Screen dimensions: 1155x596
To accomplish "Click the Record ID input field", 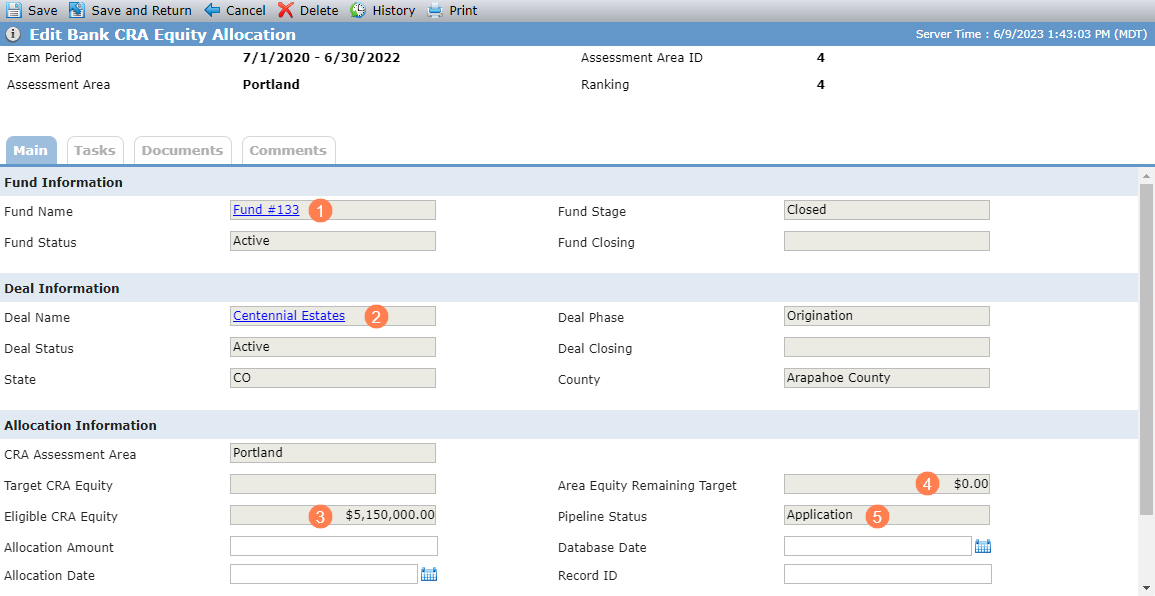I will (888, 574).
